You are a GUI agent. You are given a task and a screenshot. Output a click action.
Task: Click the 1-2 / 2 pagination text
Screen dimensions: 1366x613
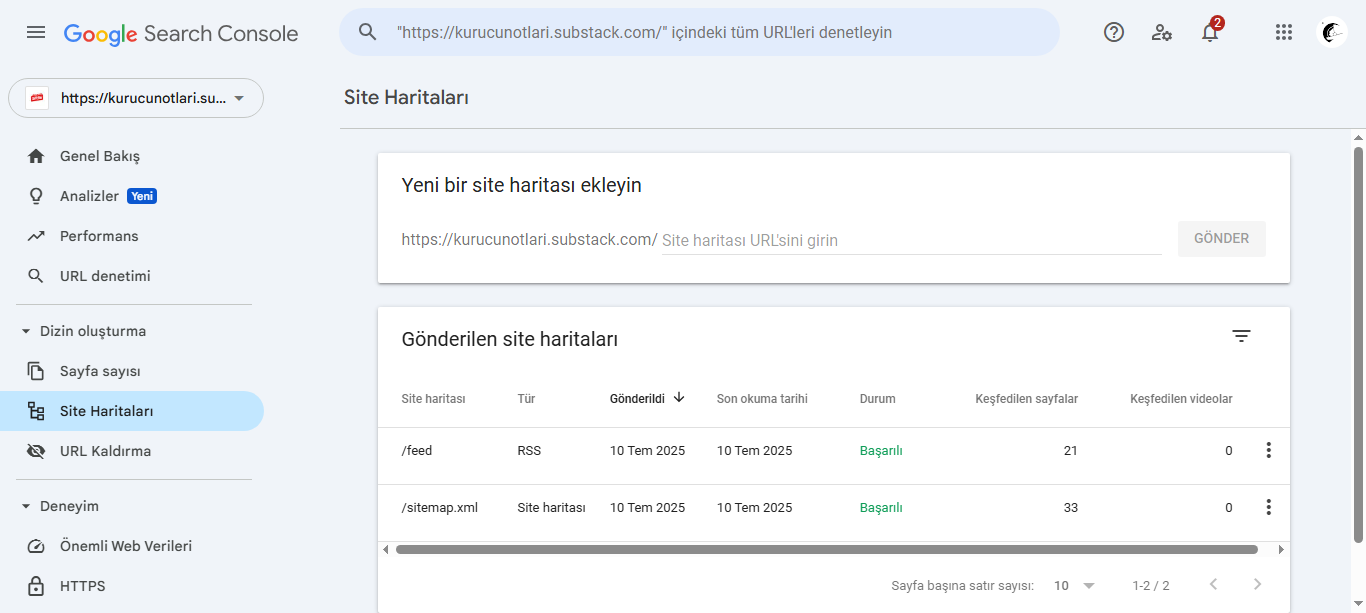[1151, 585]
